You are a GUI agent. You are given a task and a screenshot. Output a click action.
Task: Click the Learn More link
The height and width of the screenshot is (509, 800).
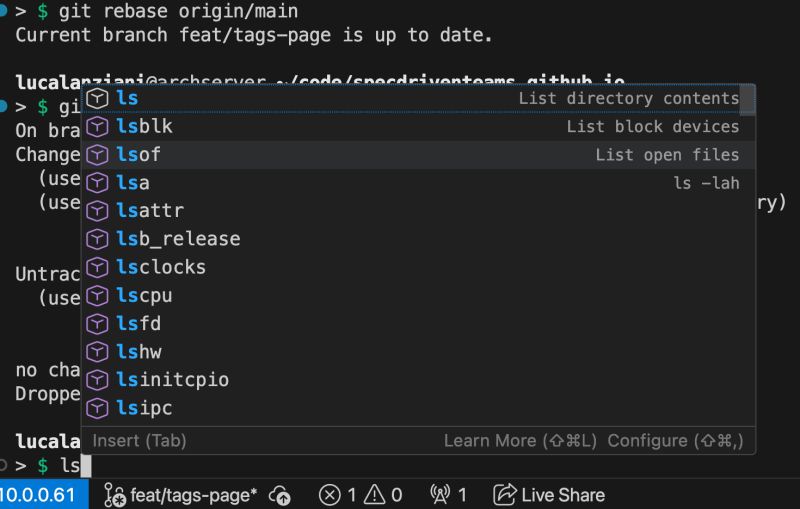(x=520, y=440)
